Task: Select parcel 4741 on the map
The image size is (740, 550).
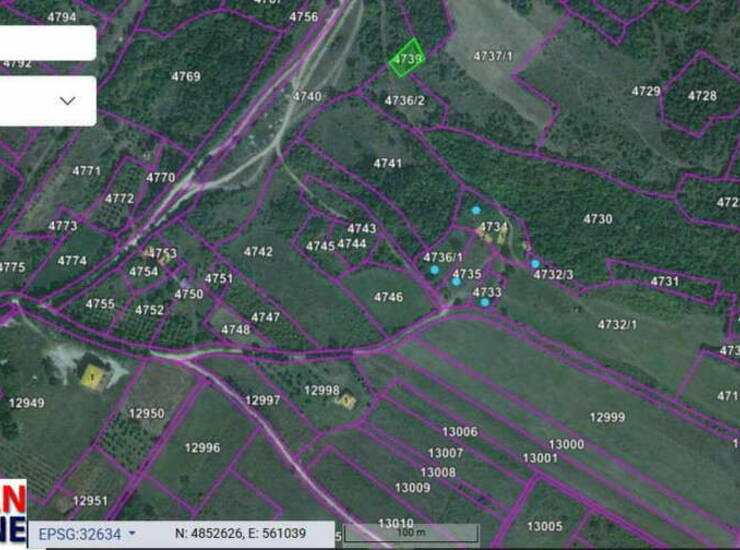Action: tap(387, 163)
